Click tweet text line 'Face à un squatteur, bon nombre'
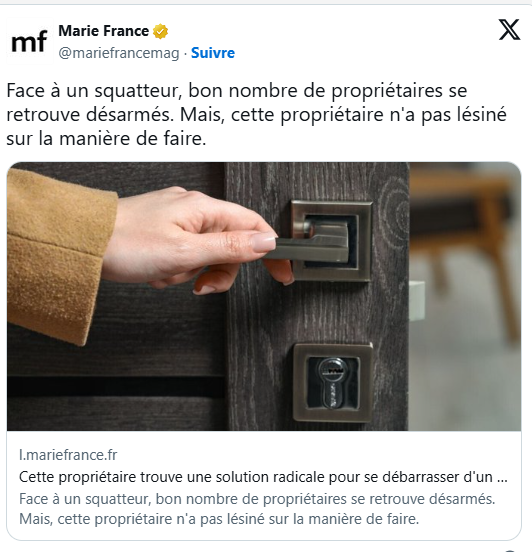This screenshot has width=532, height=552. [x=237, y=91]
